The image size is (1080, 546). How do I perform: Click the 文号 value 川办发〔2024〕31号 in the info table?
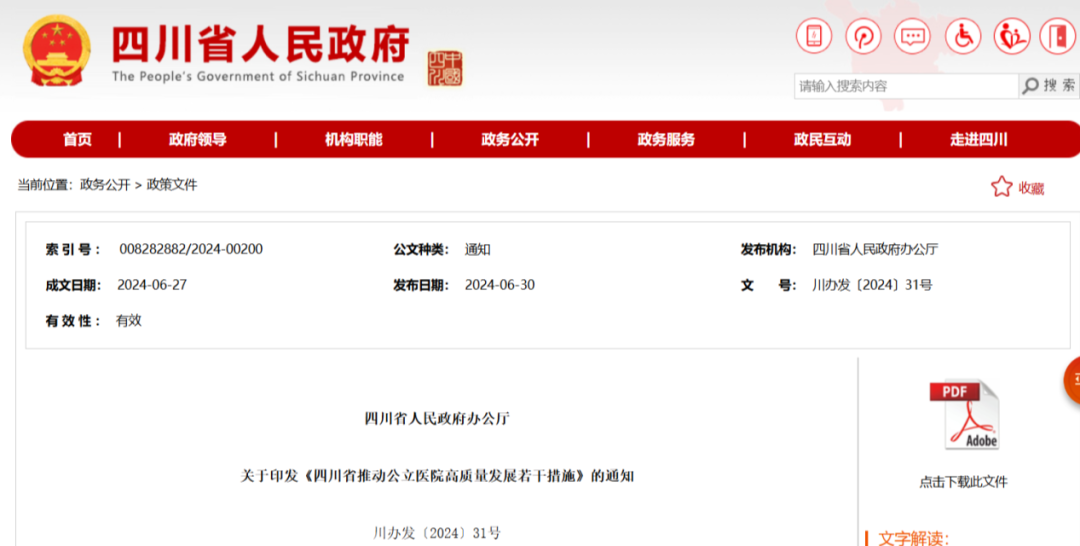(x=872, y=285)
